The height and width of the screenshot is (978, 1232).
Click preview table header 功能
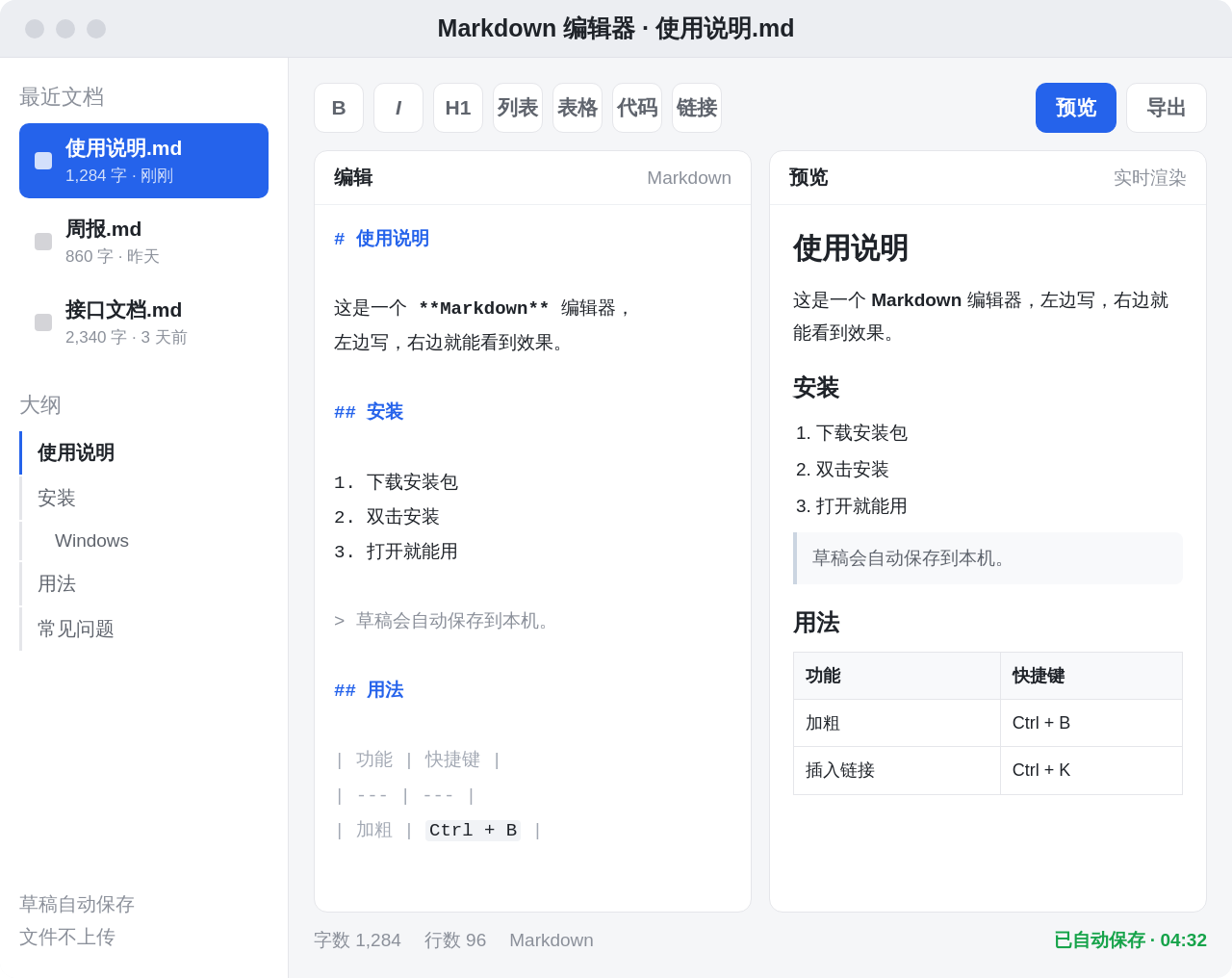pyautogui.click(x=897, y=676)
